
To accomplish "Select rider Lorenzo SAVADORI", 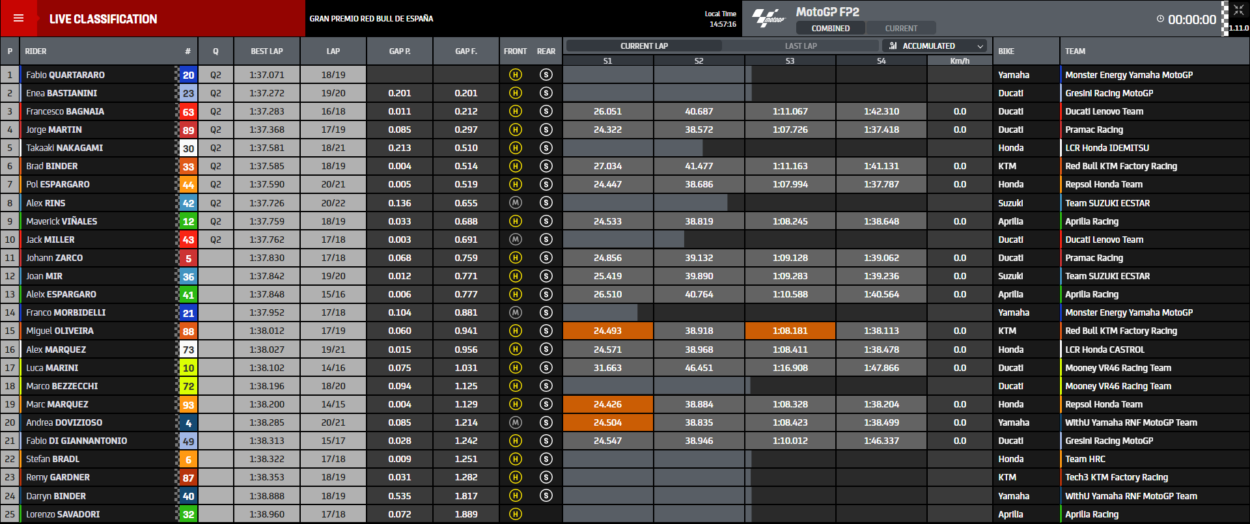I will [x=63, y=515].
